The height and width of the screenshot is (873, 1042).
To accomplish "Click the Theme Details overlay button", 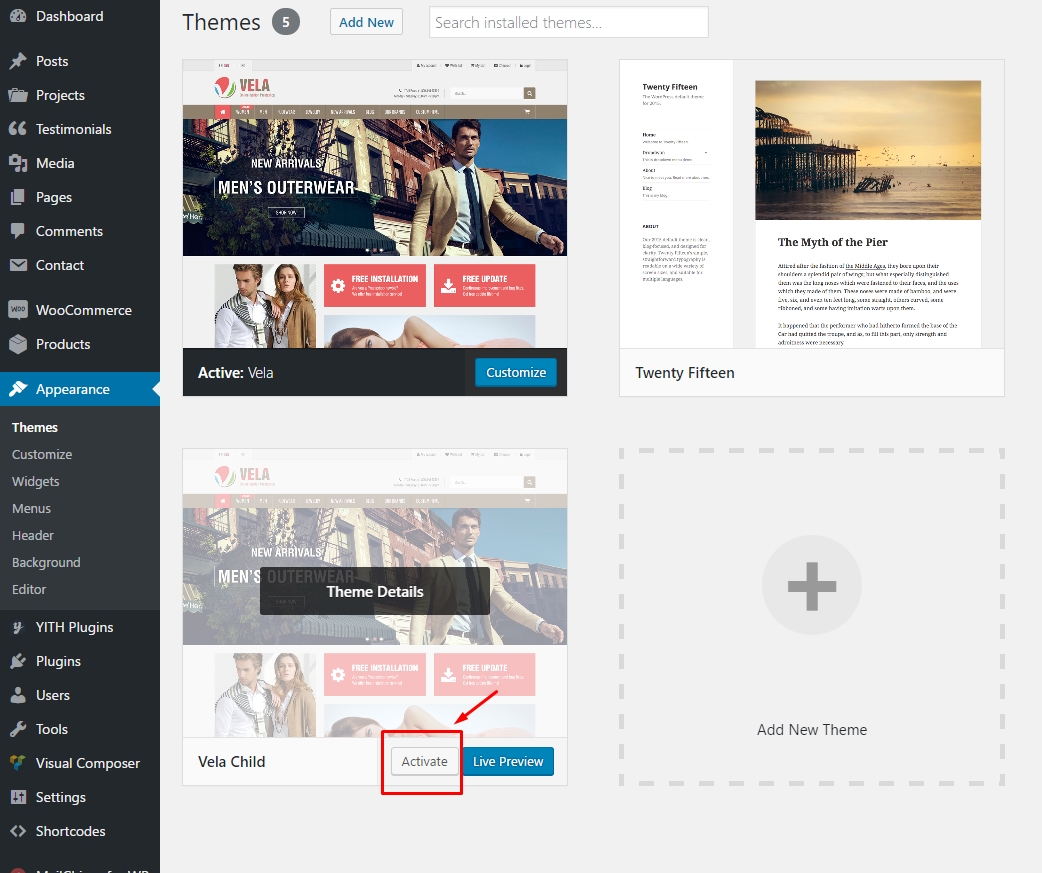I will (x=375, y=591).
